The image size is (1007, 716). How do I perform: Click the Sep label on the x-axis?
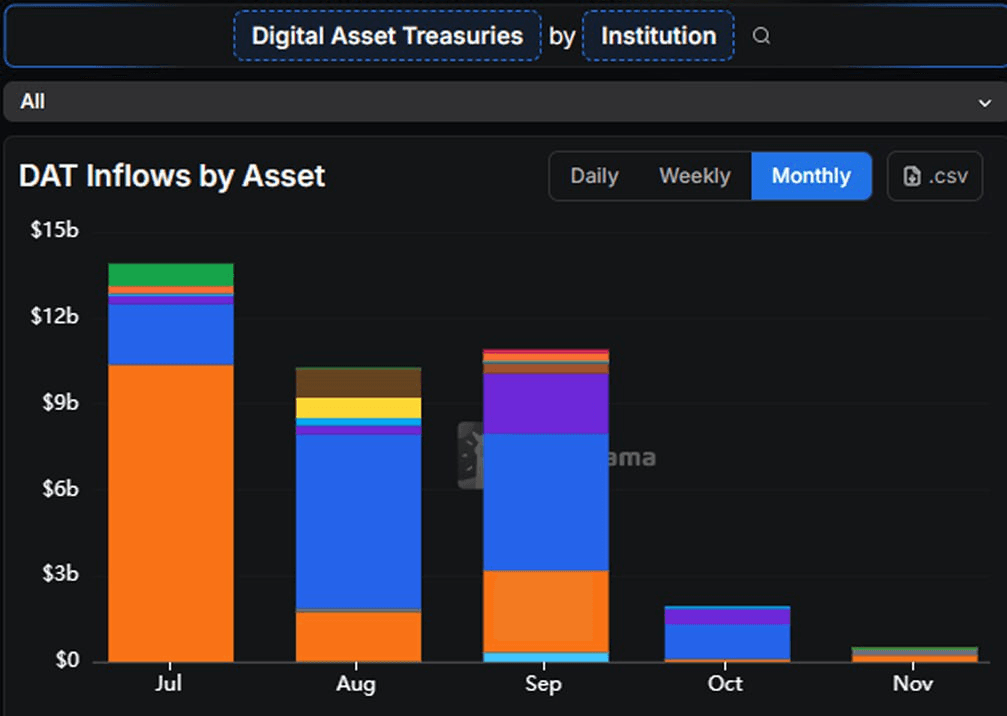pyautogui.click(x=543, y=684)
